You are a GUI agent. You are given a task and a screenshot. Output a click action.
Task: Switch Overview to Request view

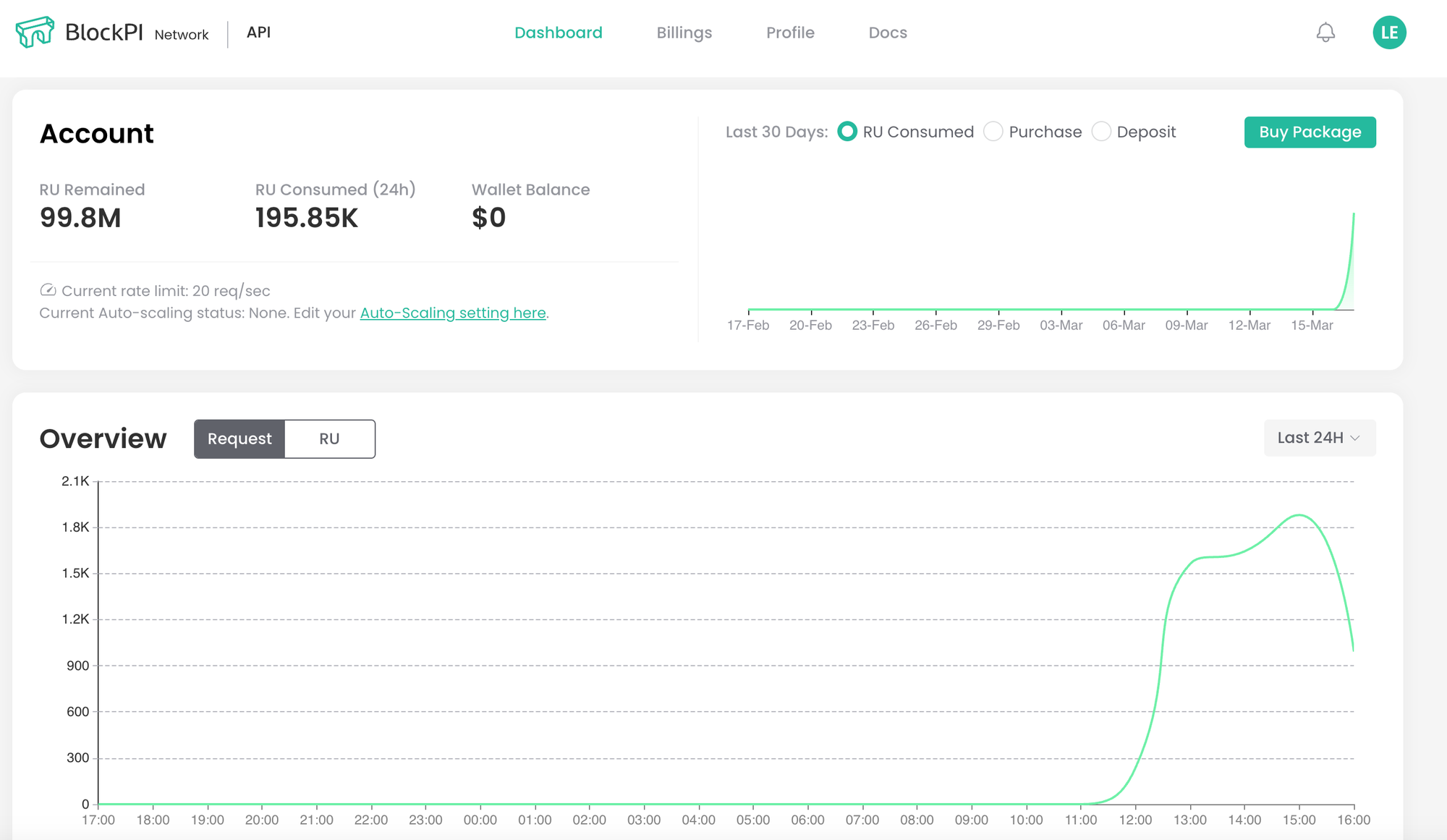click(x=239, y=438)
